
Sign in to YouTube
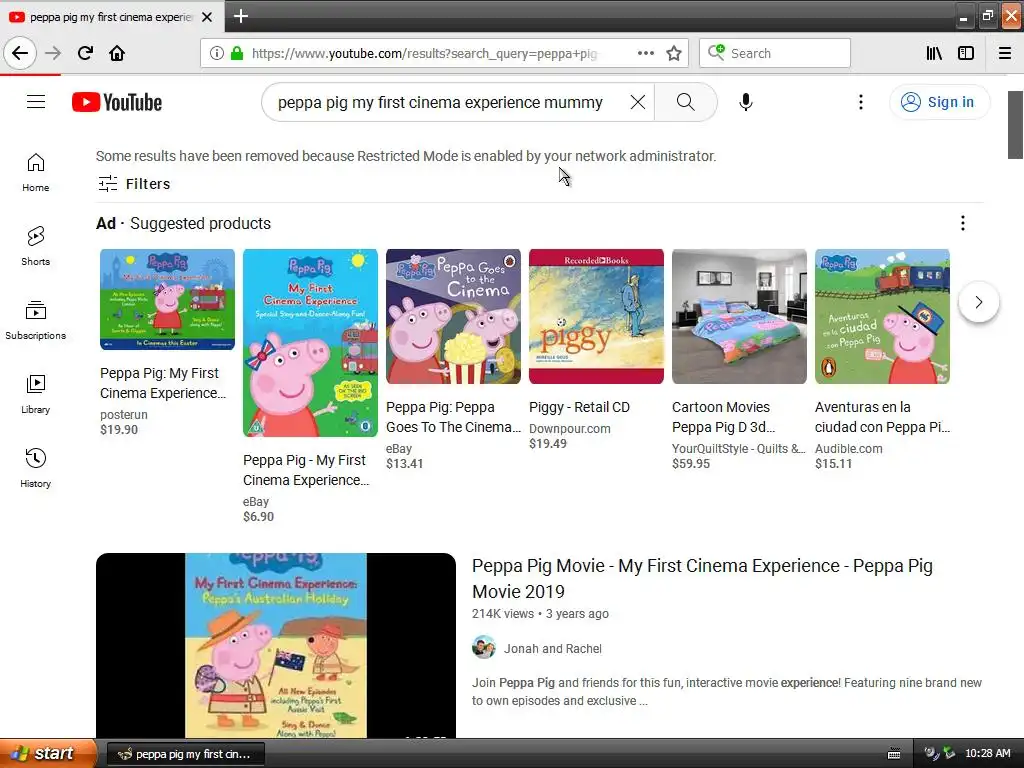coord(940,102)
